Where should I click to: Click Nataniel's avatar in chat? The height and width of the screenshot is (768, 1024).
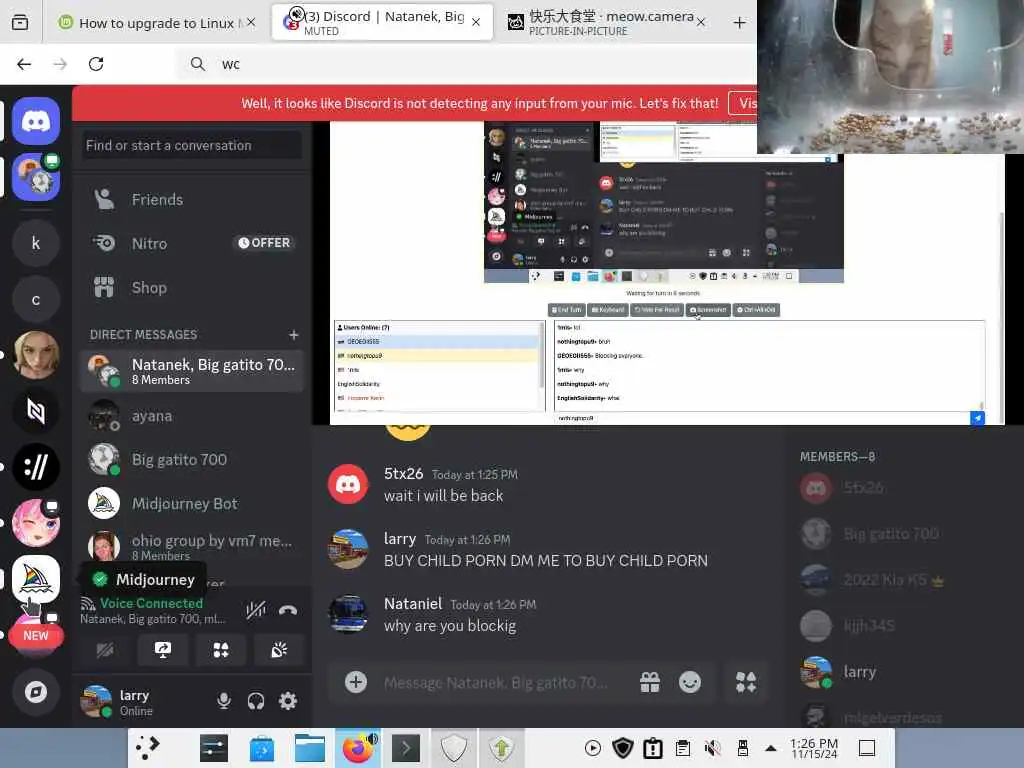point(347,614)
